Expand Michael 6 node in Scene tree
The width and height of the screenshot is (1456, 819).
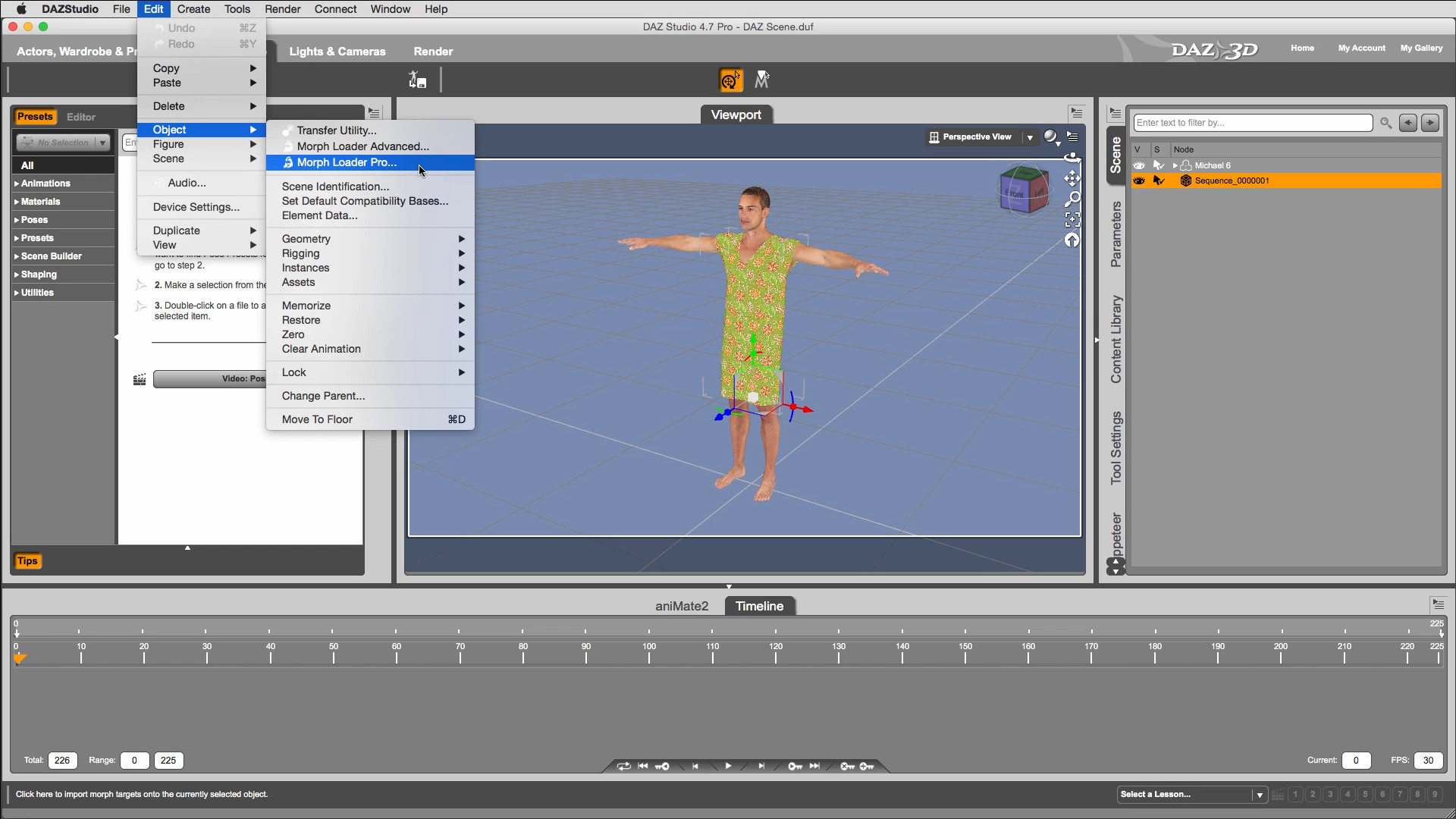(1175, 165)
